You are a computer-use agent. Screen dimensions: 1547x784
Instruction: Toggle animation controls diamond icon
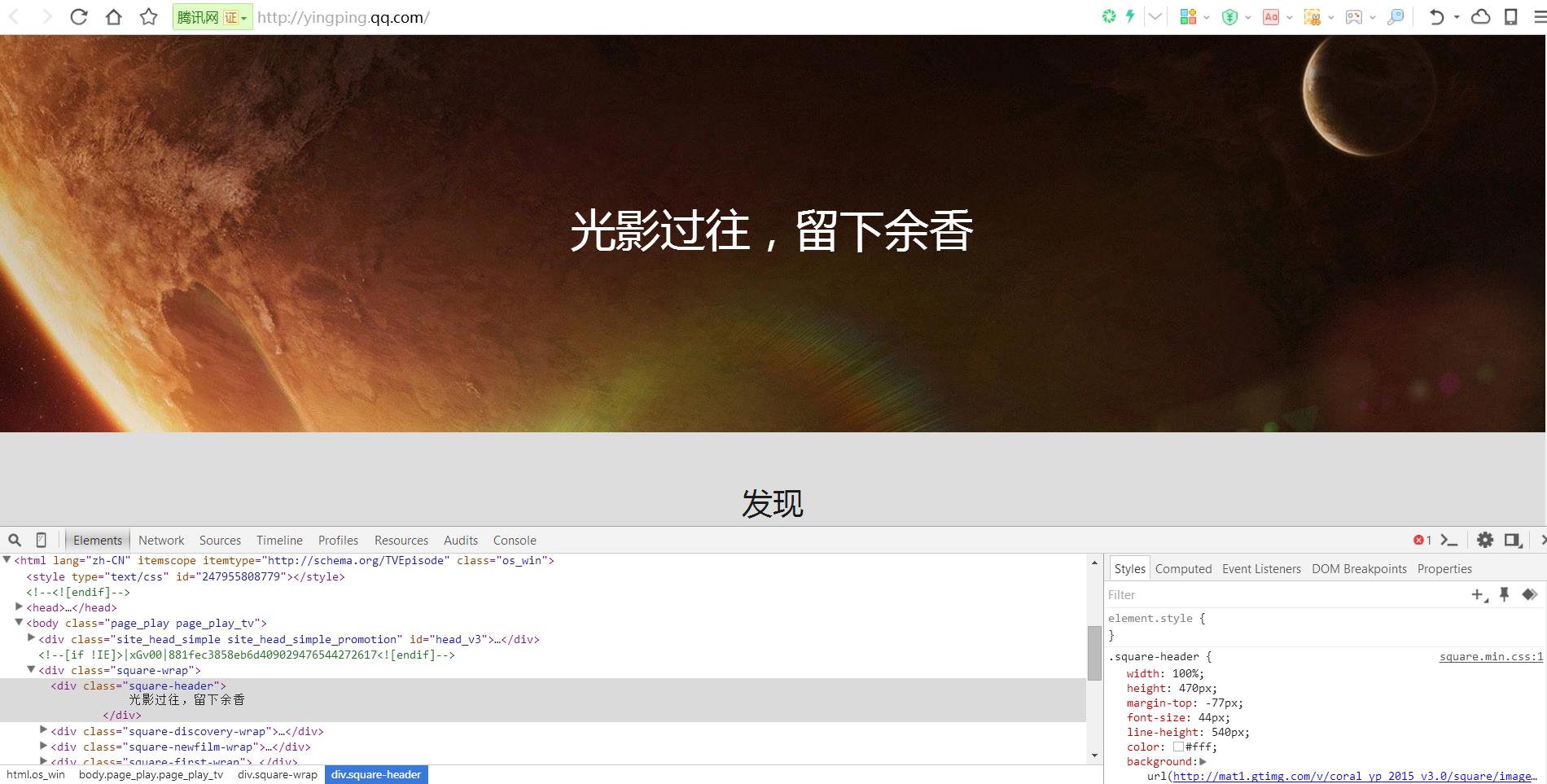[1530, 595]
